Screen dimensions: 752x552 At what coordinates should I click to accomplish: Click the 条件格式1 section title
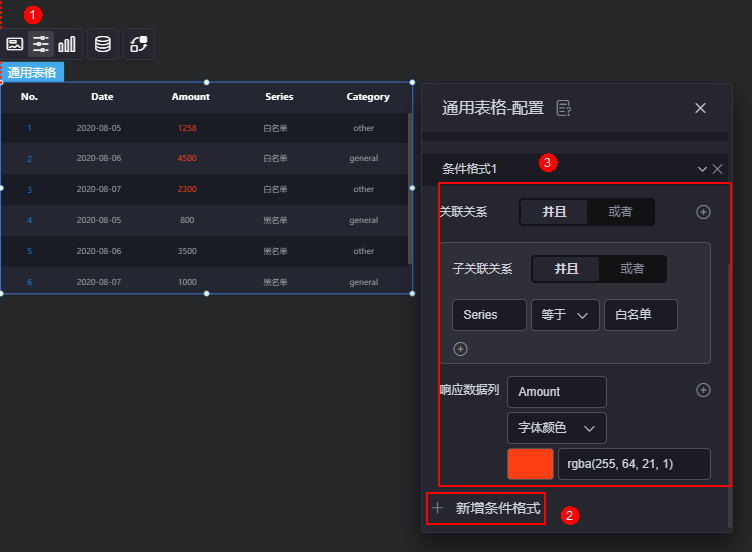point(469,169)
